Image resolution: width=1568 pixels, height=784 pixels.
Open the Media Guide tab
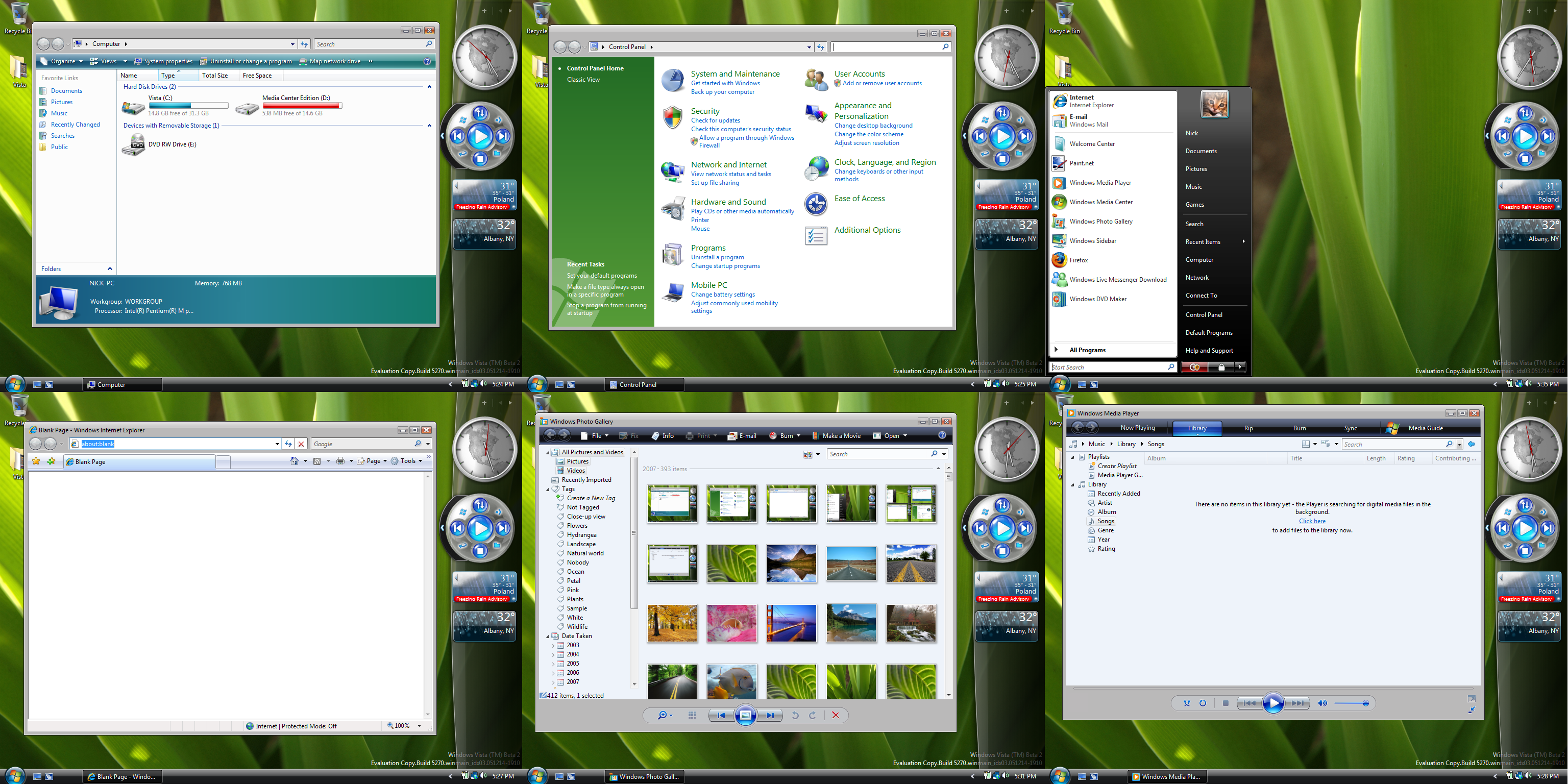(1426, 428)
